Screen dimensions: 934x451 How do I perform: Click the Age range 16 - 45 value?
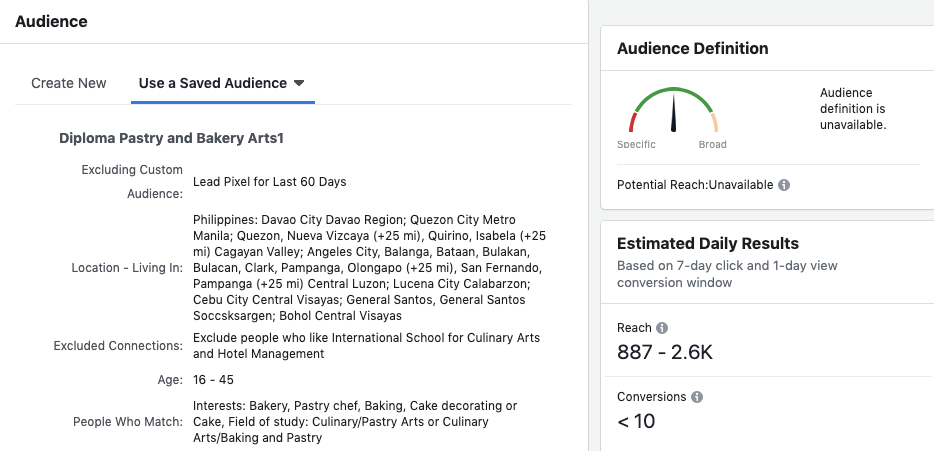tap(213, 380)
